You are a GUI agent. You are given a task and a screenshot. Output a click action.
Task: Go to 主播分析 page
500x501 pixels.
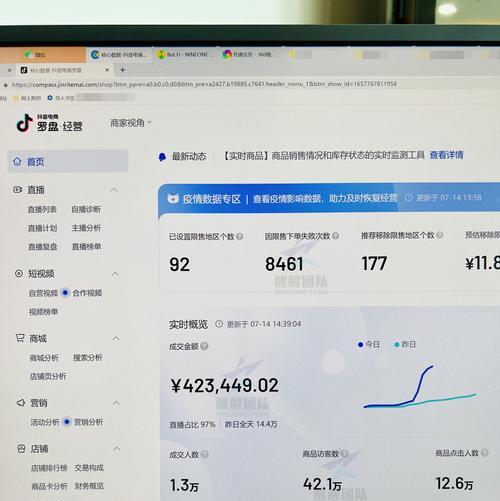click(x=86, y=228)
